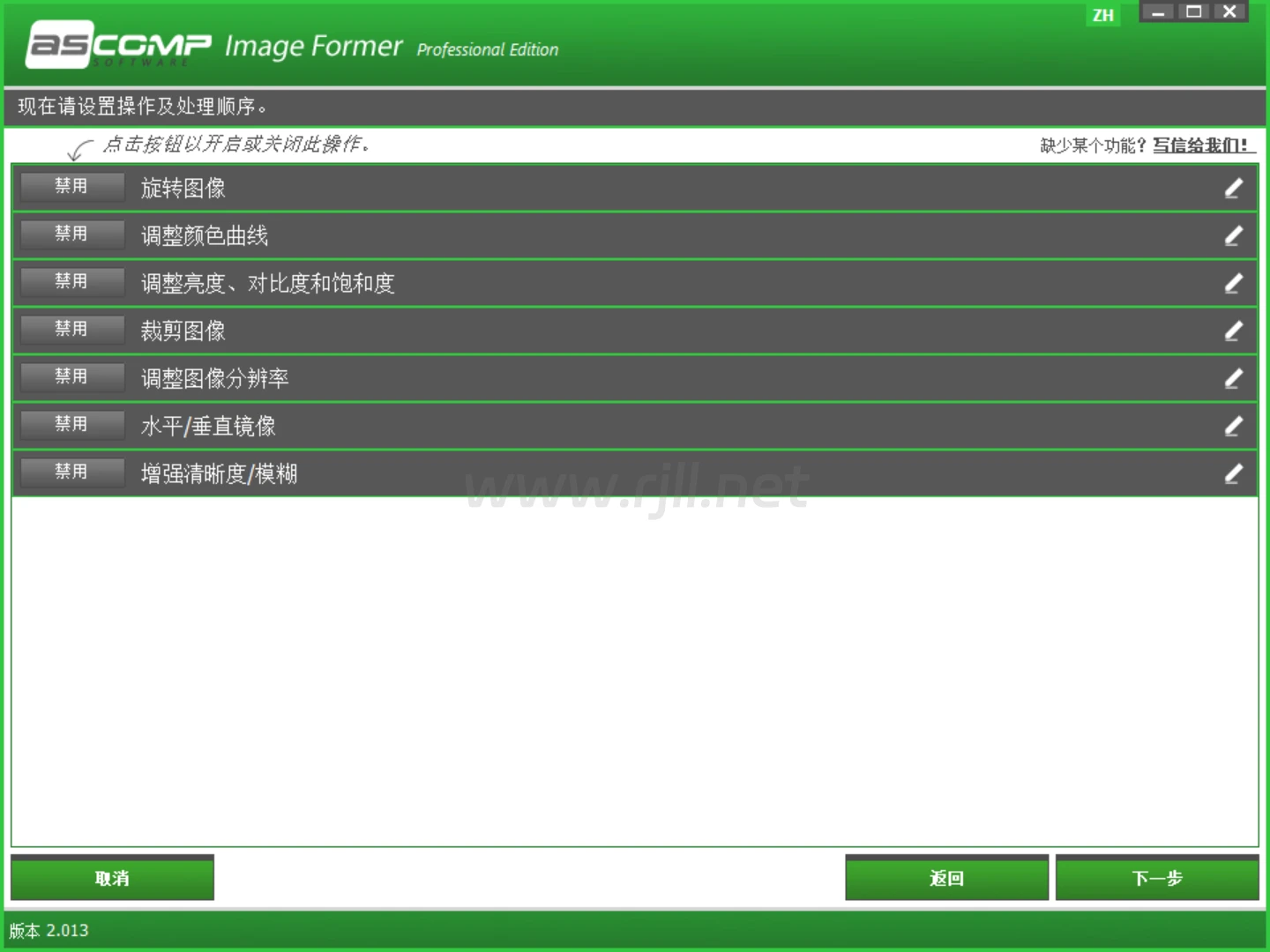Enable the 调整颜色曲线 operation toggle
The width and height of the screenshot is (1270, 952).
click(71, 234)
